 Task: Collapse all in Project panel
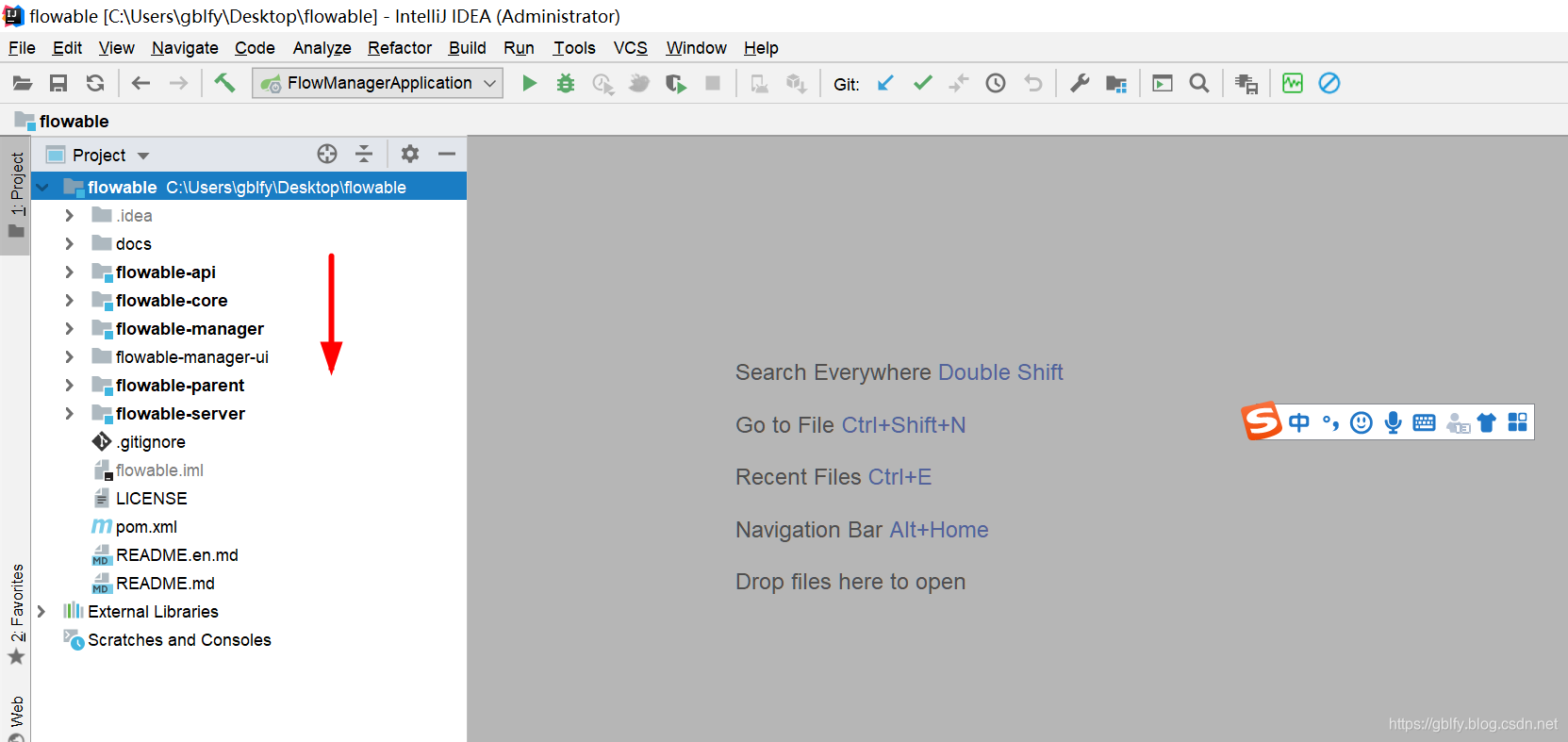pos(364,154)
